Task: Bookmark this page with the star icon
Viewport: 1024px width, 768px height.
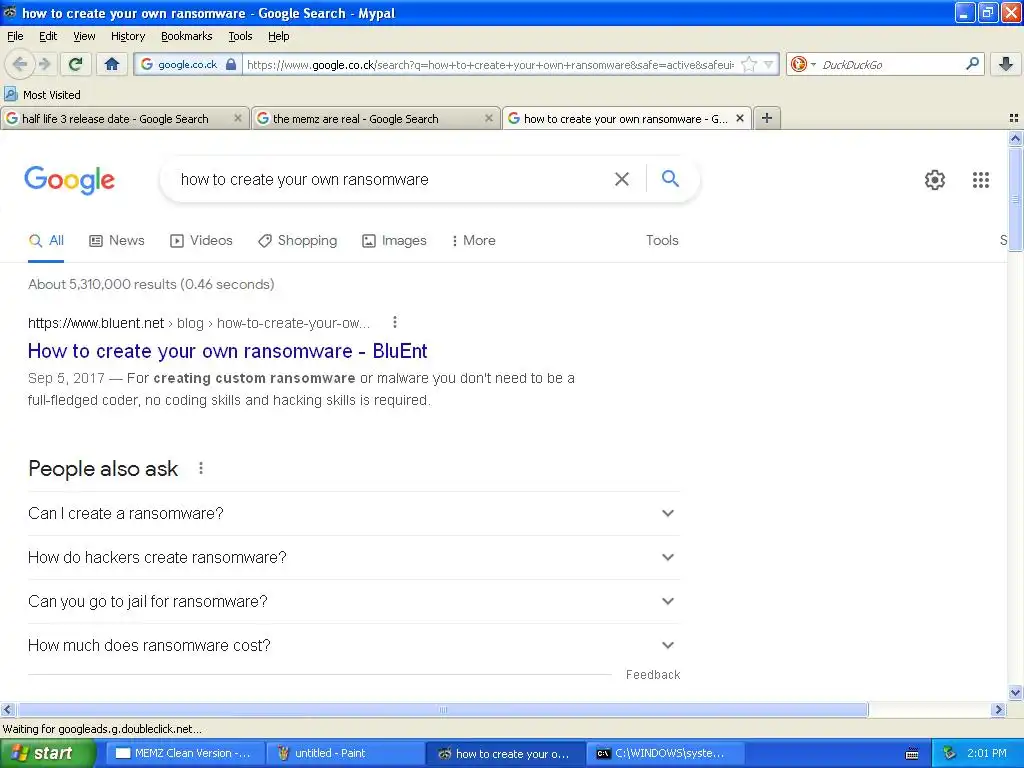Action: coord(749,64)
